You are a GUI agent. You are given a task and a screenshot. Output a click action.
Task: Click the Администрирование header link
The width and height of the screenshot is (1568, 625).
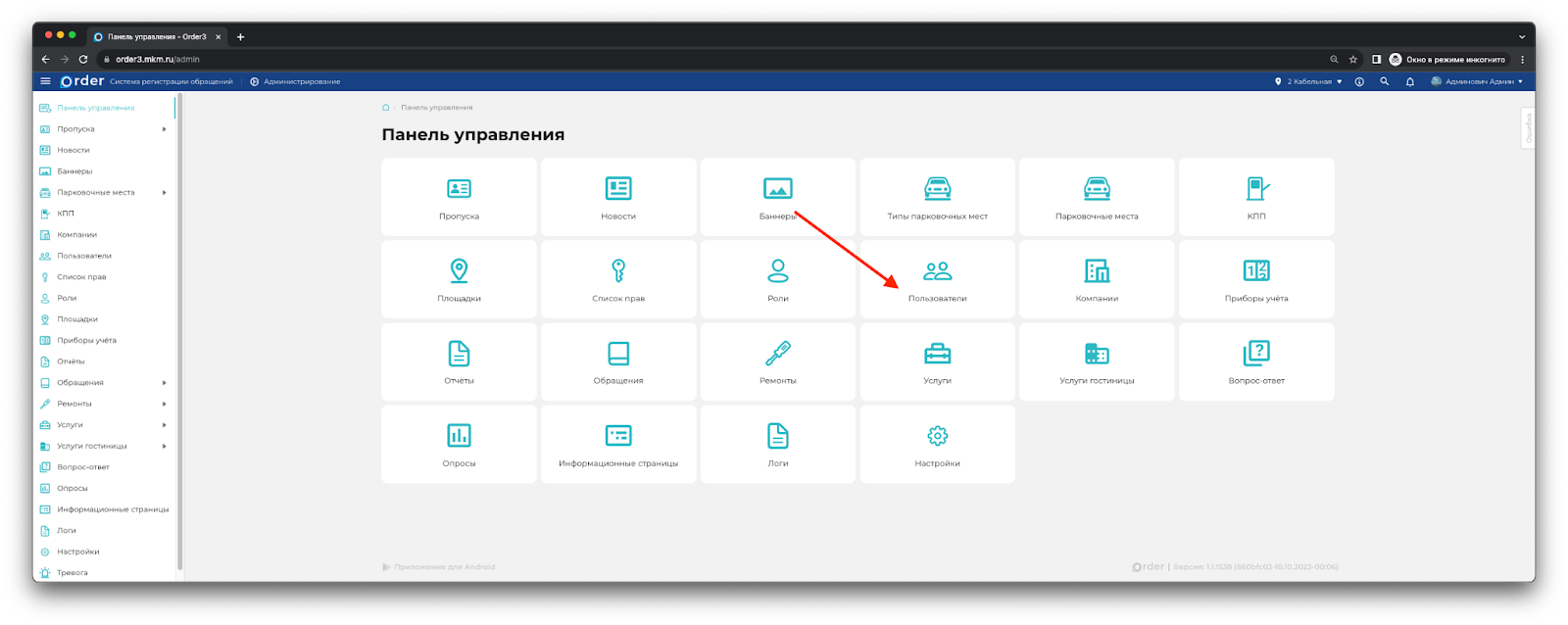click(x=301, y=81)
